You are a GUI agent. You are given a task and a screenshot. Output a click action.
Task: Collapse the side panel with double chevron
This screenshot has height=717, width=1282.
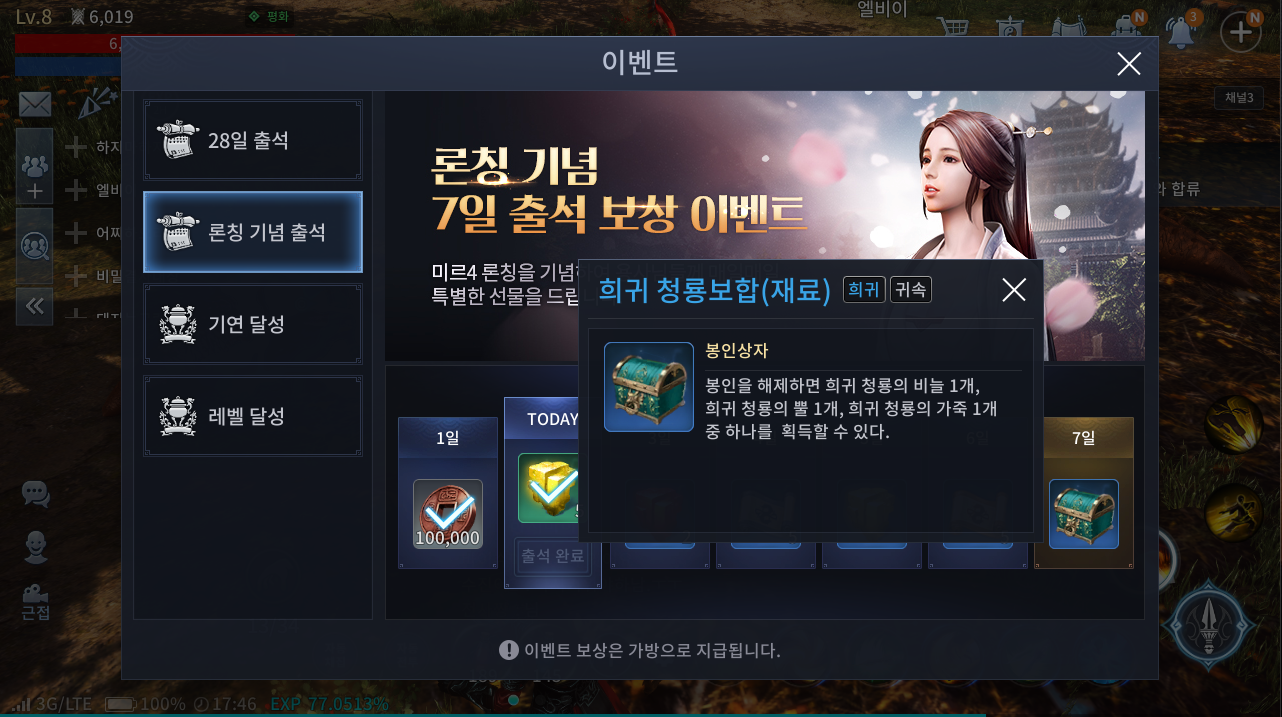pos(35,306)
